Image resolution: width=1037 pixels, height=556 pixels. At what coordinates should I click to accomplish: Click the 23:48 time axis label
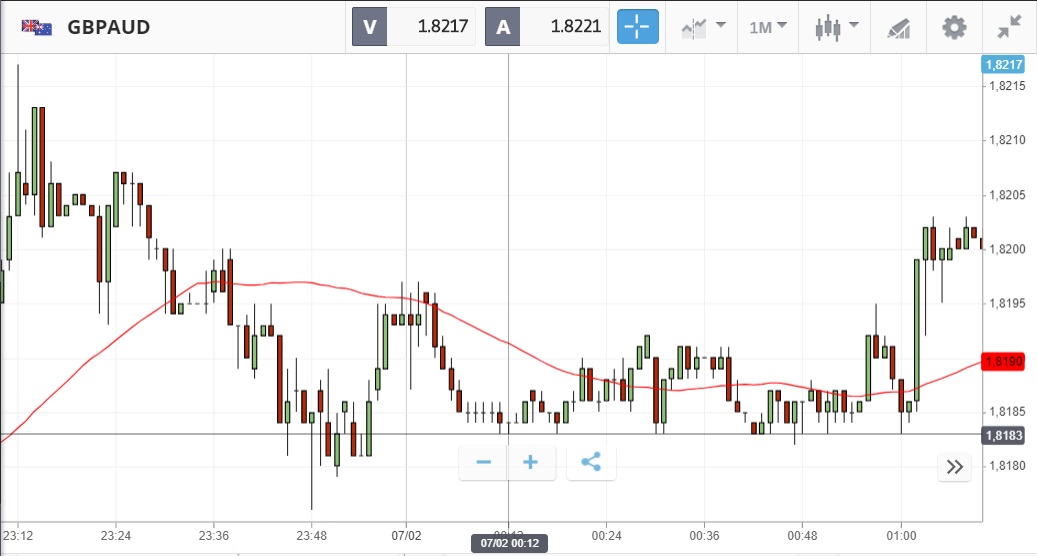click(311, 536)
